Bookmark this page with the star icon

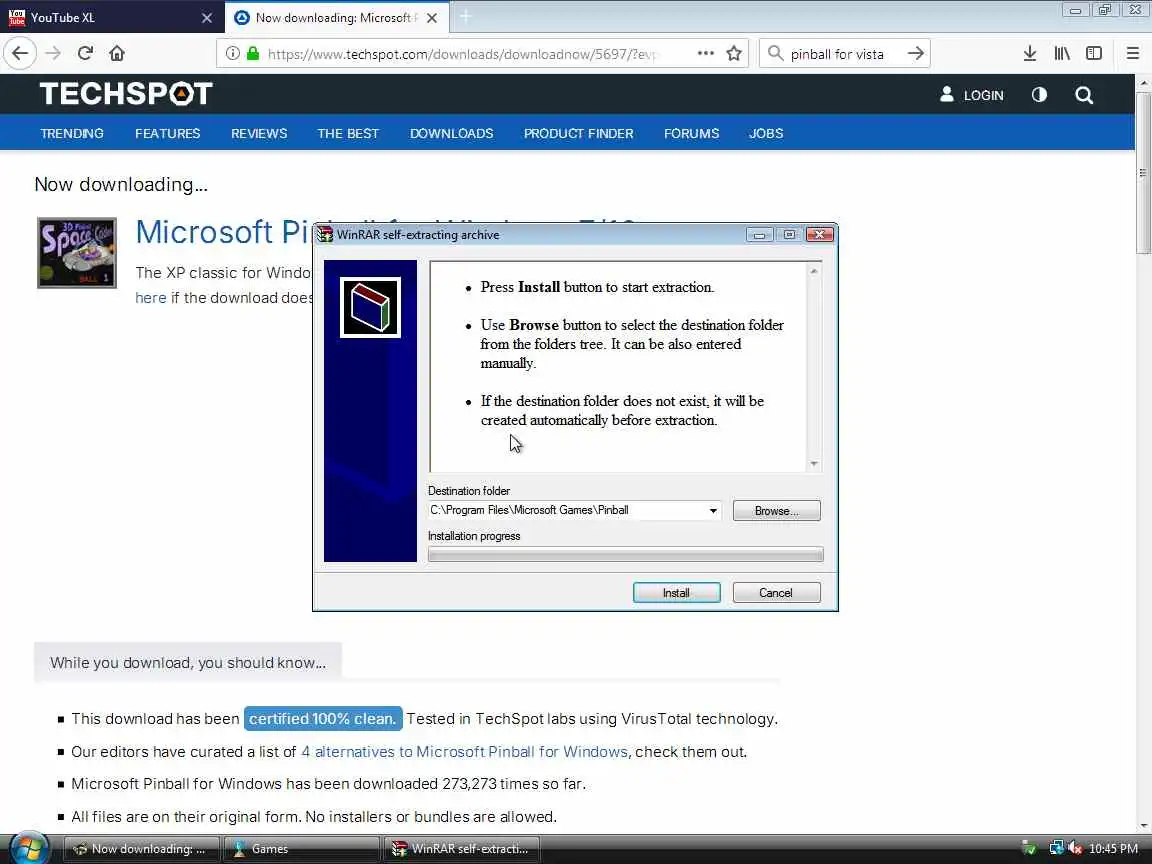(734, 53)
